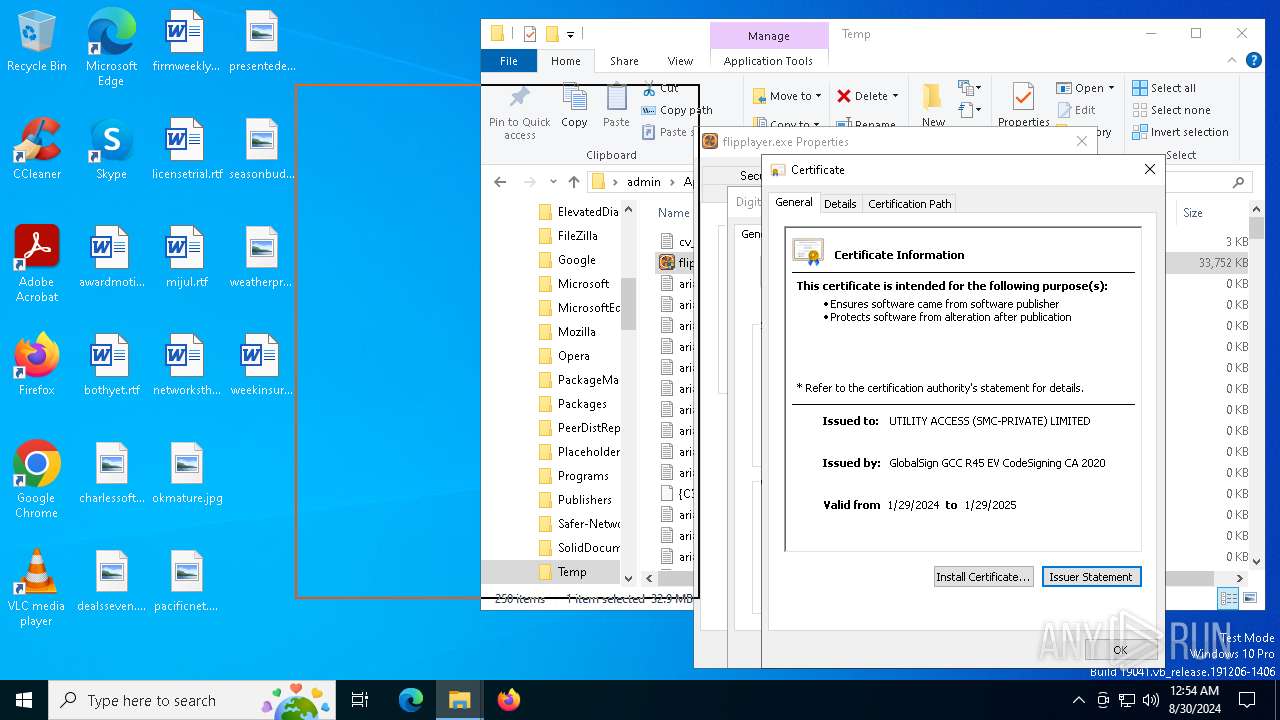The height and width of the screenshot is (720, 1280).
Task: Click the navigation tree scrollbar
Action: [x=628, y=303]
